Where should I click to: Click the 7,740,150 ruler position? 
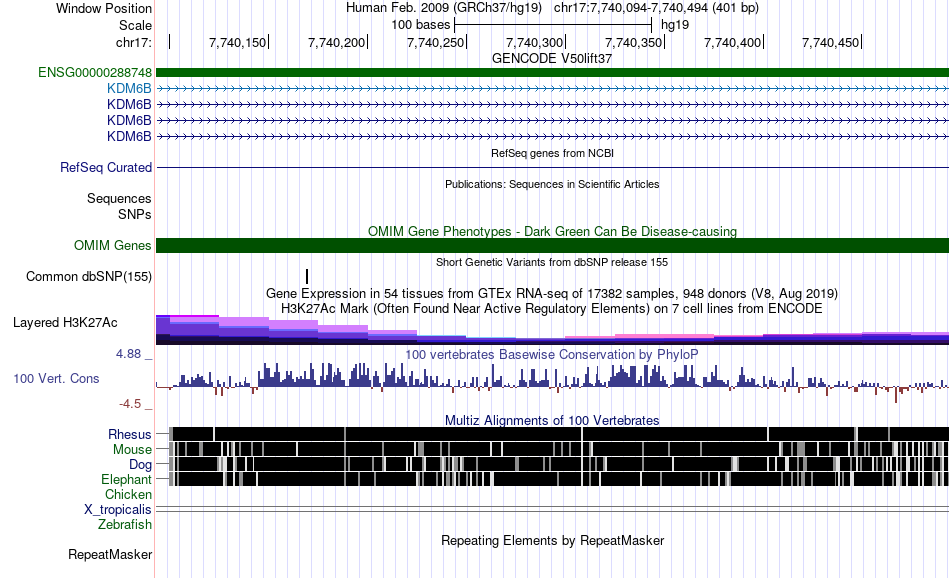238,42
